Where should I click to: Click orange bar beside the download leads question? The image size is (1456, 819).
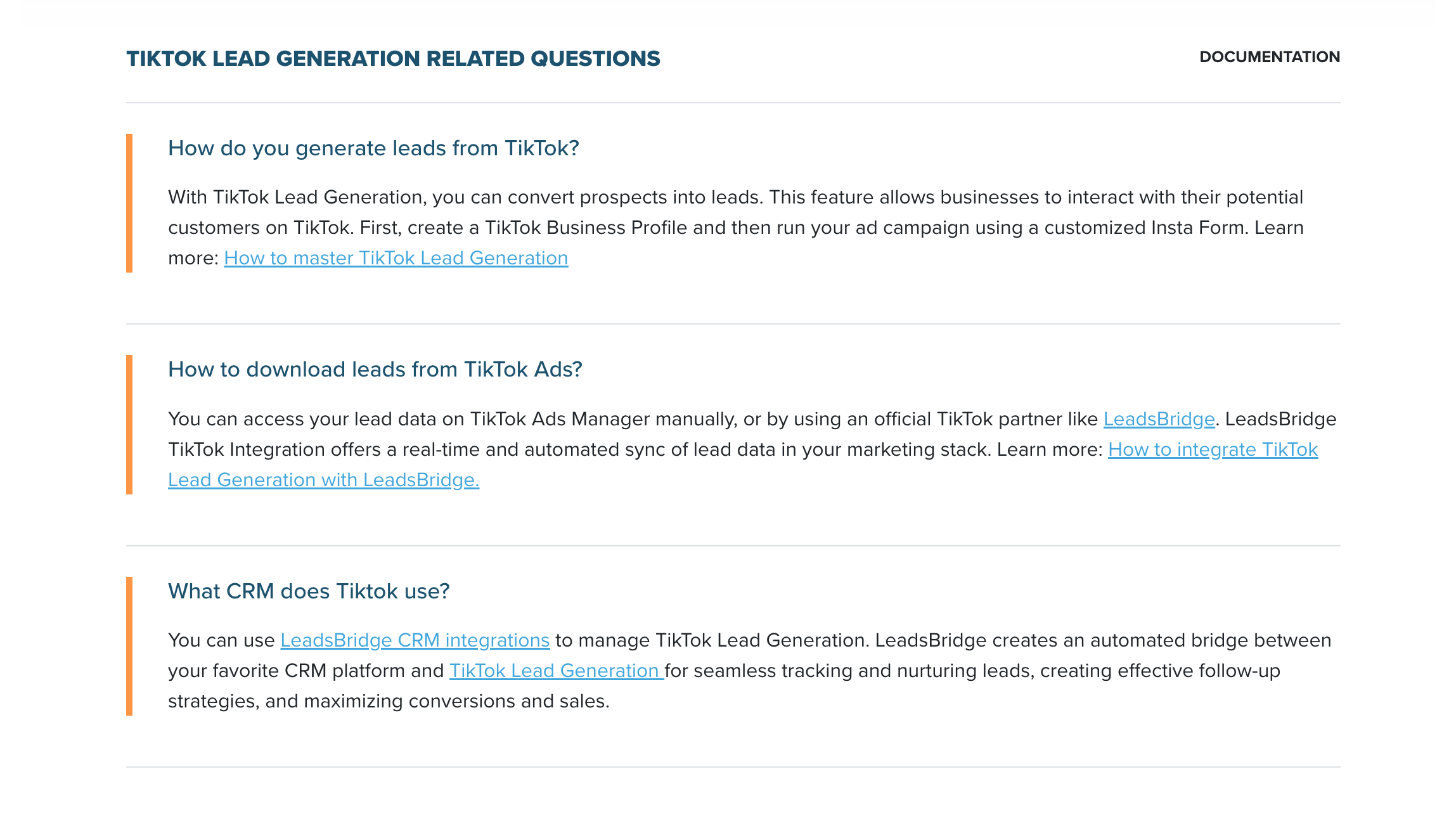[129, 425]
